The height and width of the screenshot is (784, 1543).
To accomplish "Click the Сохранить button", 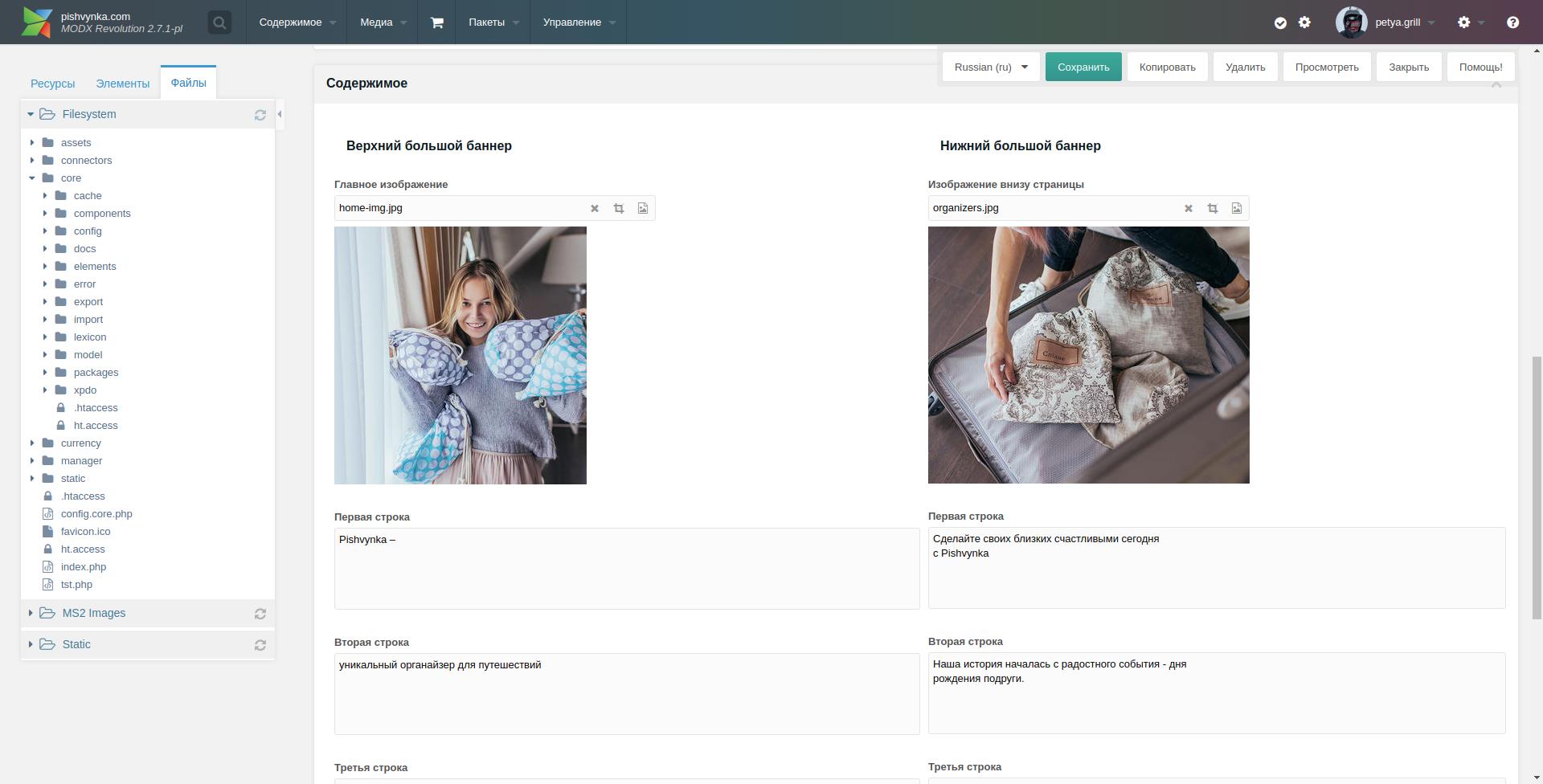I will (1083, 67).
